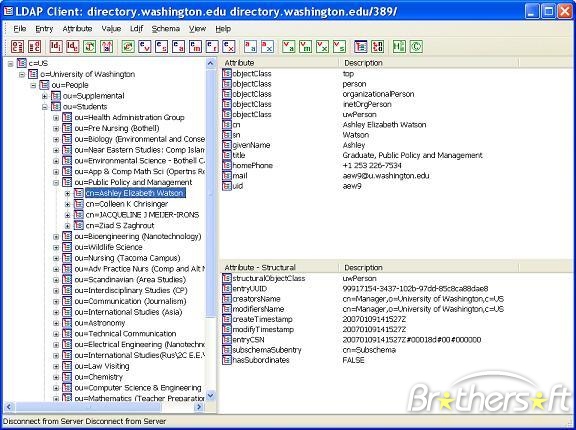Viewport: 576px width, 430px height.
Task: Open the View menu
Action: coord(197,29)
